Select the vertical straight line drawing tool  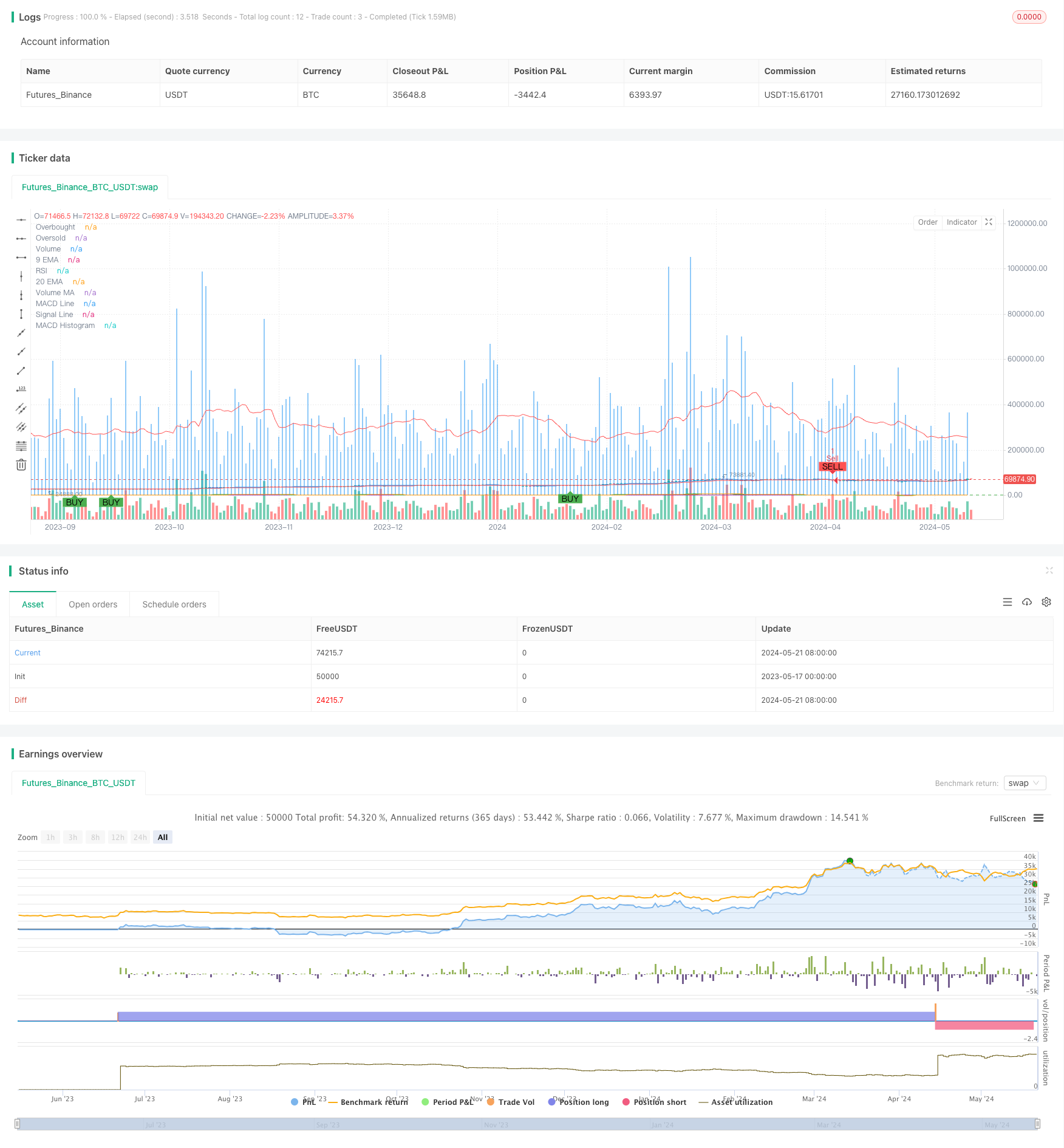21,276
